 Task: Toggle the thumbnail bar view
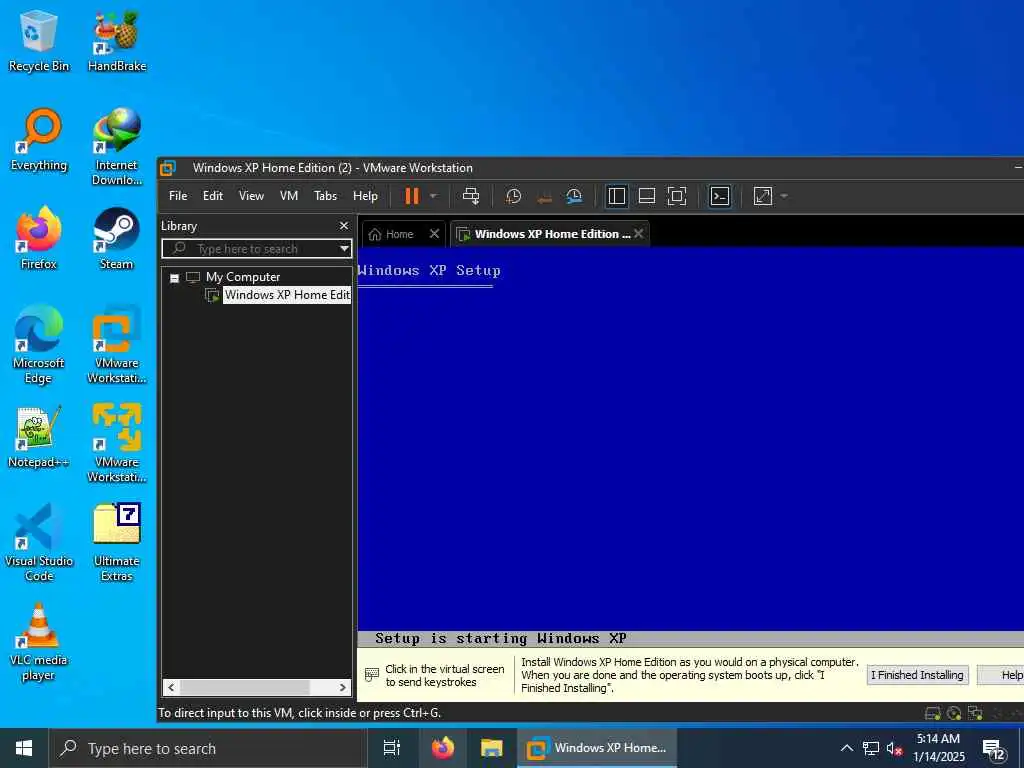[647, 196]
